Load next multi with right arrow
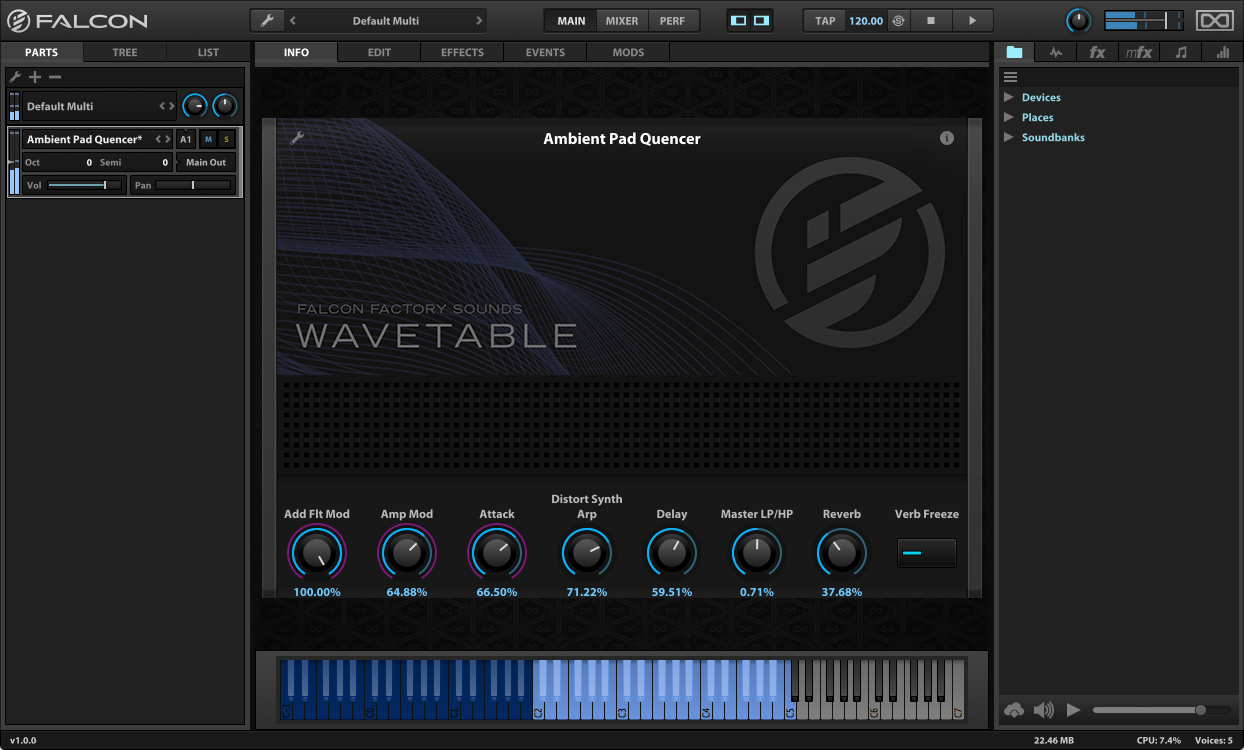Viewport: 1244px width, 750px height. (x=479, y=20)
